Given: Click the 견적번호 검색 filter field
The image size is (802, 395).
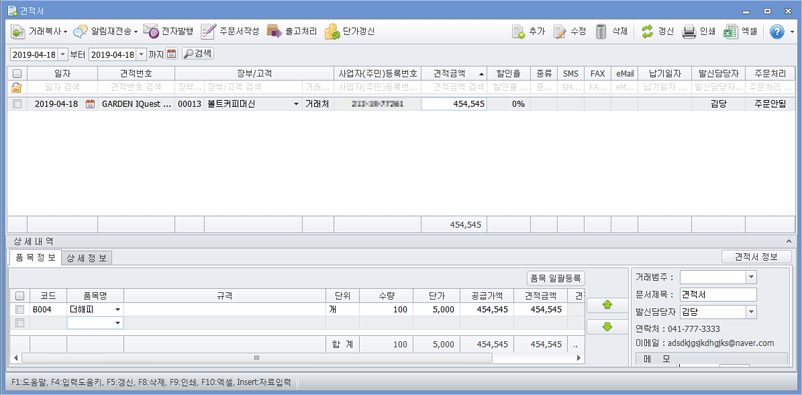Looking at the screenshot, I should tap(136, 87).
